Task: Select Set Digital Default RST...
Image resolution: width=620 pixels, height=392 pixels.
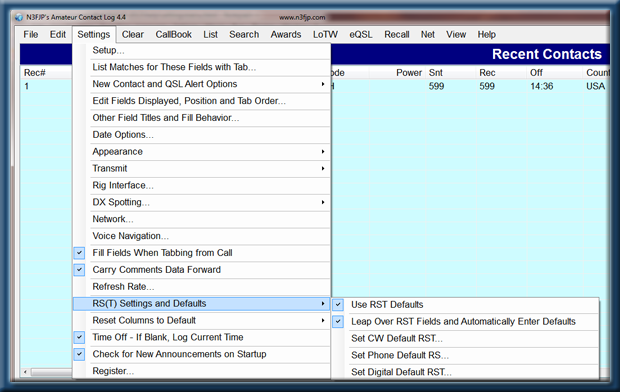Action: coord(465,372)
